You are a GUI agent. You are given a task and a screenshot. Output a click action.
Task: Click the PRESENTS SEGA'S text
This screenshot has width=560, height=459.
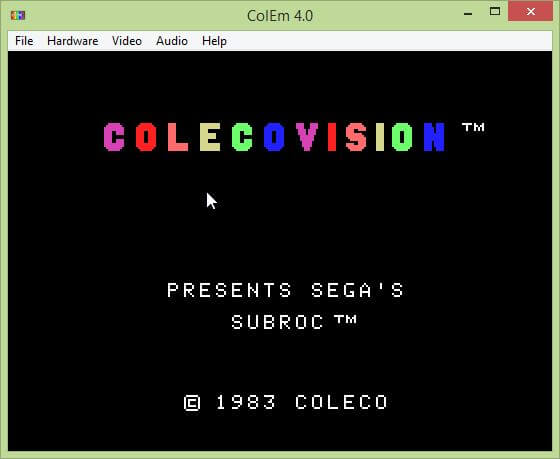pos(285,290)
